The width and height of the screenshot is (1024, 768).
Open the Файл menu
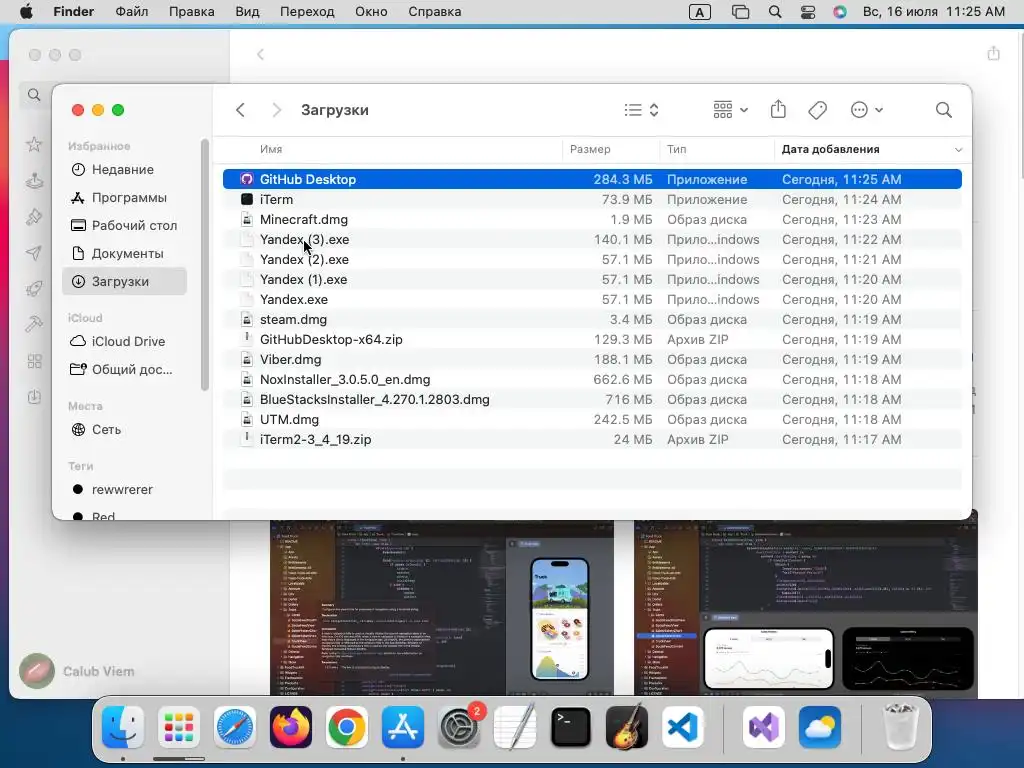click(x=132, y=12)
